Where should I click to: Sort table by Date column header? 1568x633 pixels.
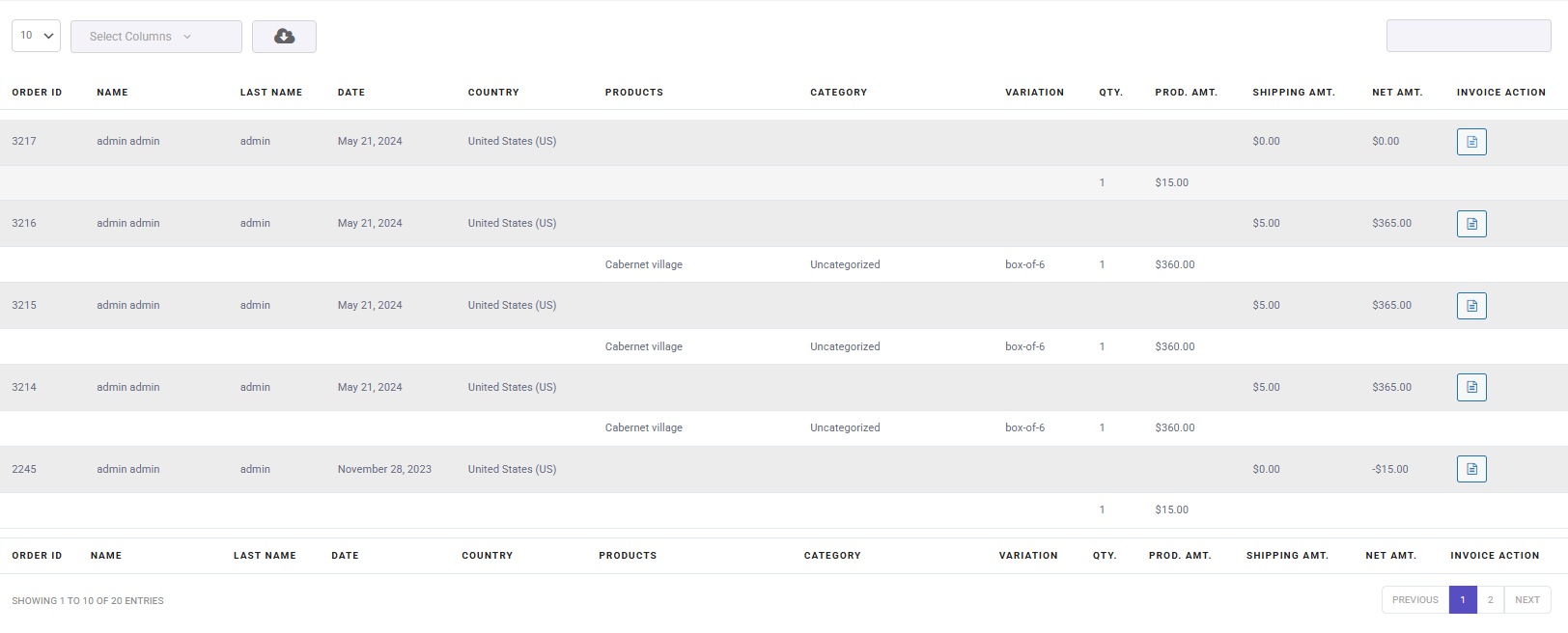351,93
